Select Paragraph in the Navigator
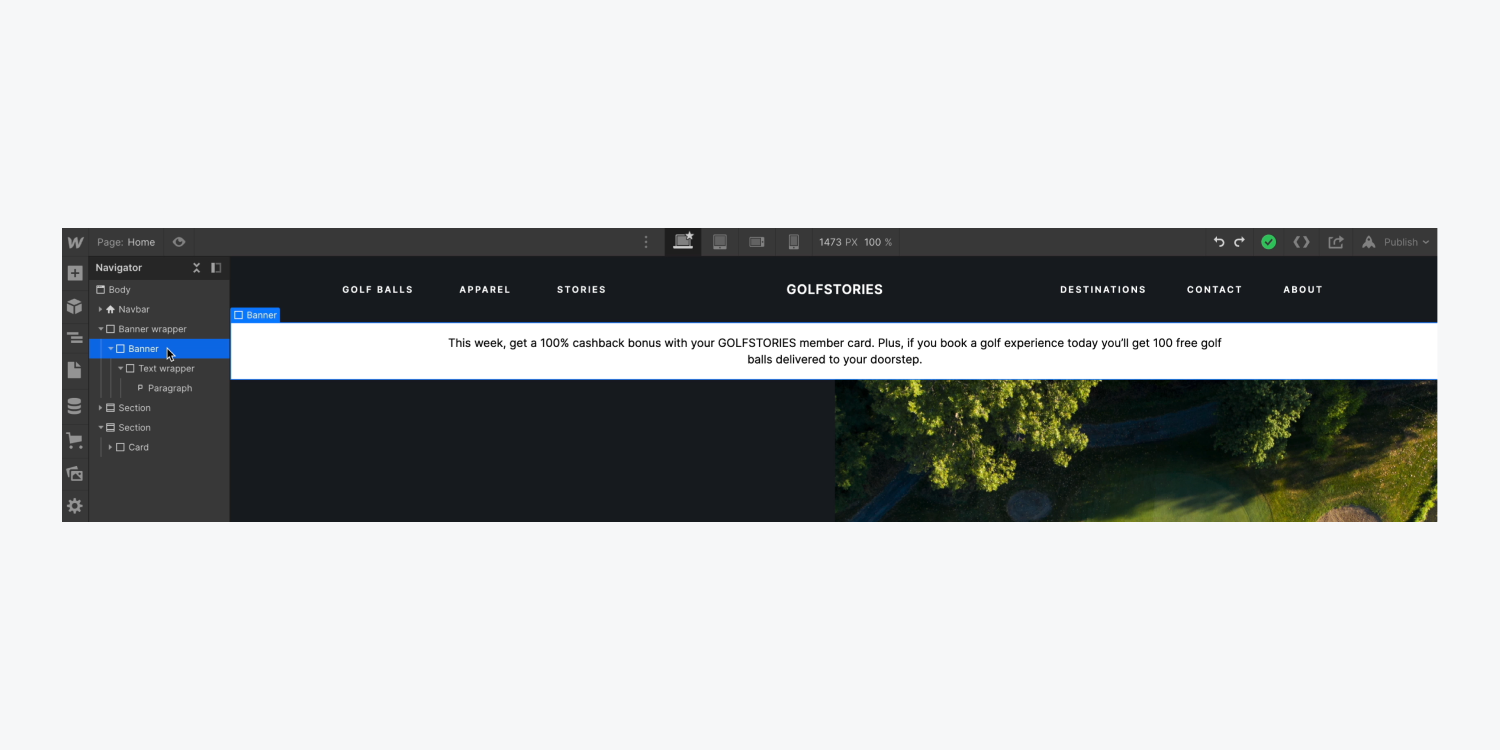1501x751 pixels. click(165, 388)
